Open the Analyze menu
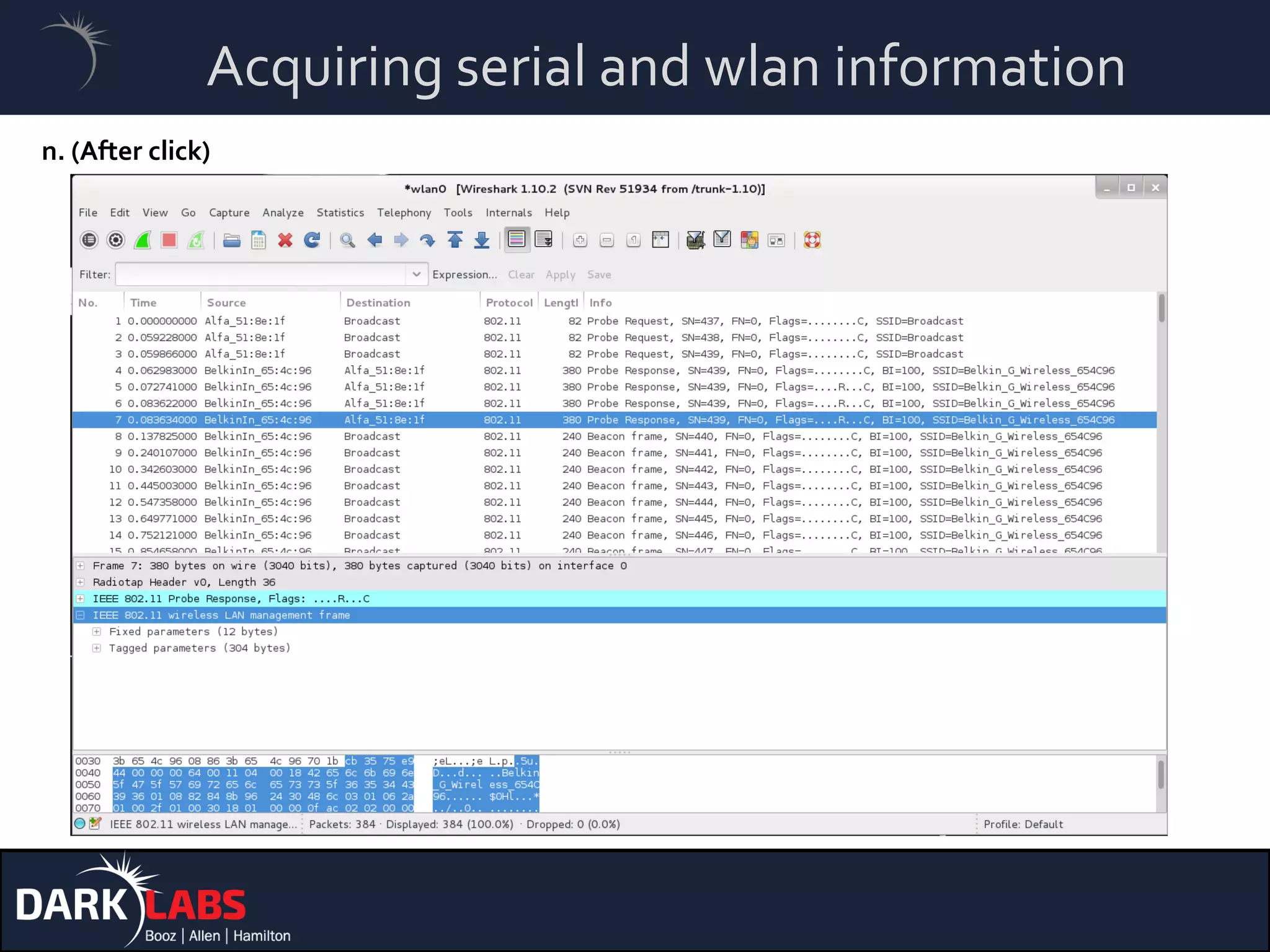The height and width of the screenshot is (952, 1270). [x=283, y=213]
